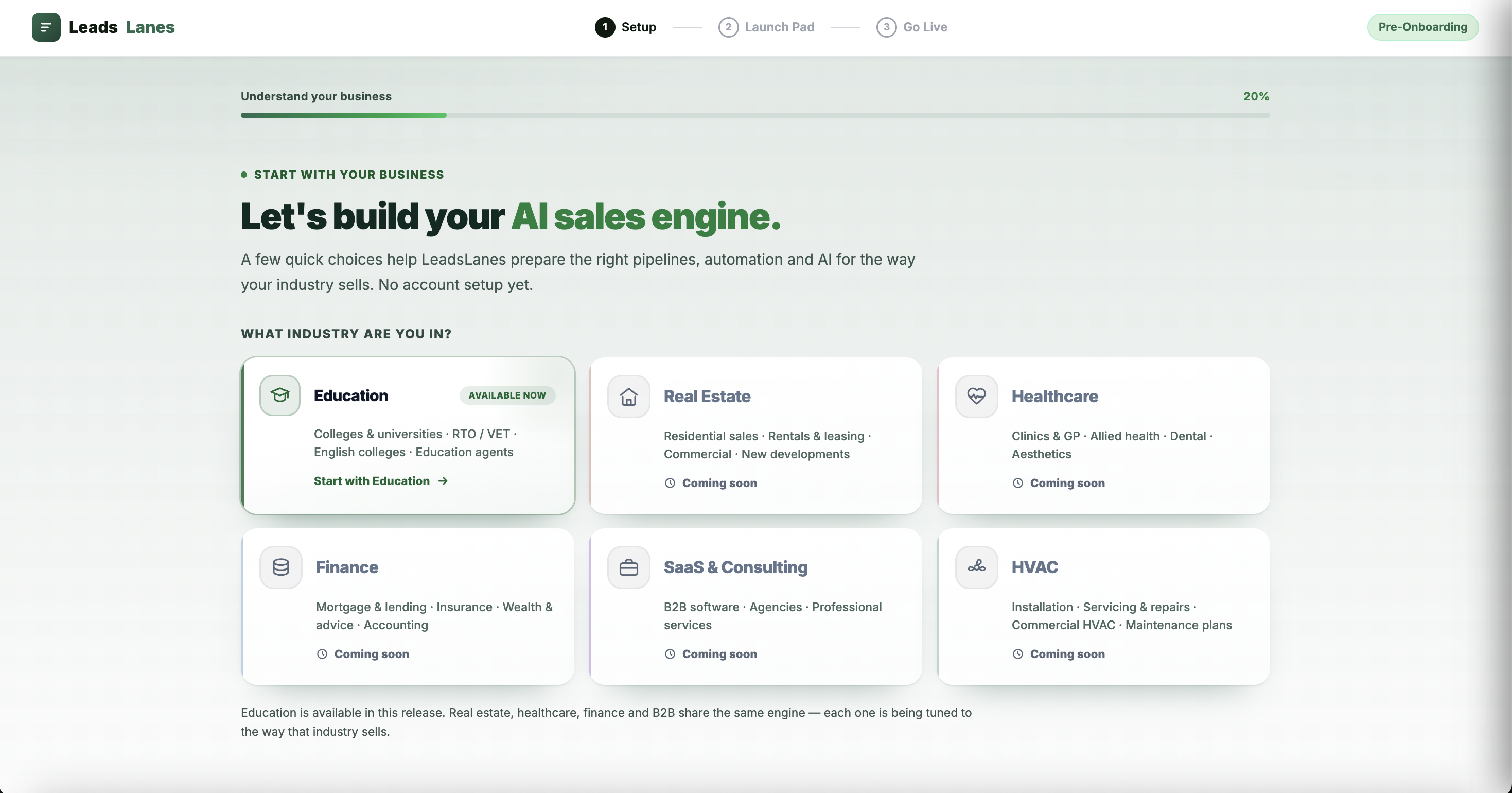The height and width of the screenshot is (793, 1512).
Task: Click the SaaS & Consulting briefcase icon
Action: [x=629, y=567]
